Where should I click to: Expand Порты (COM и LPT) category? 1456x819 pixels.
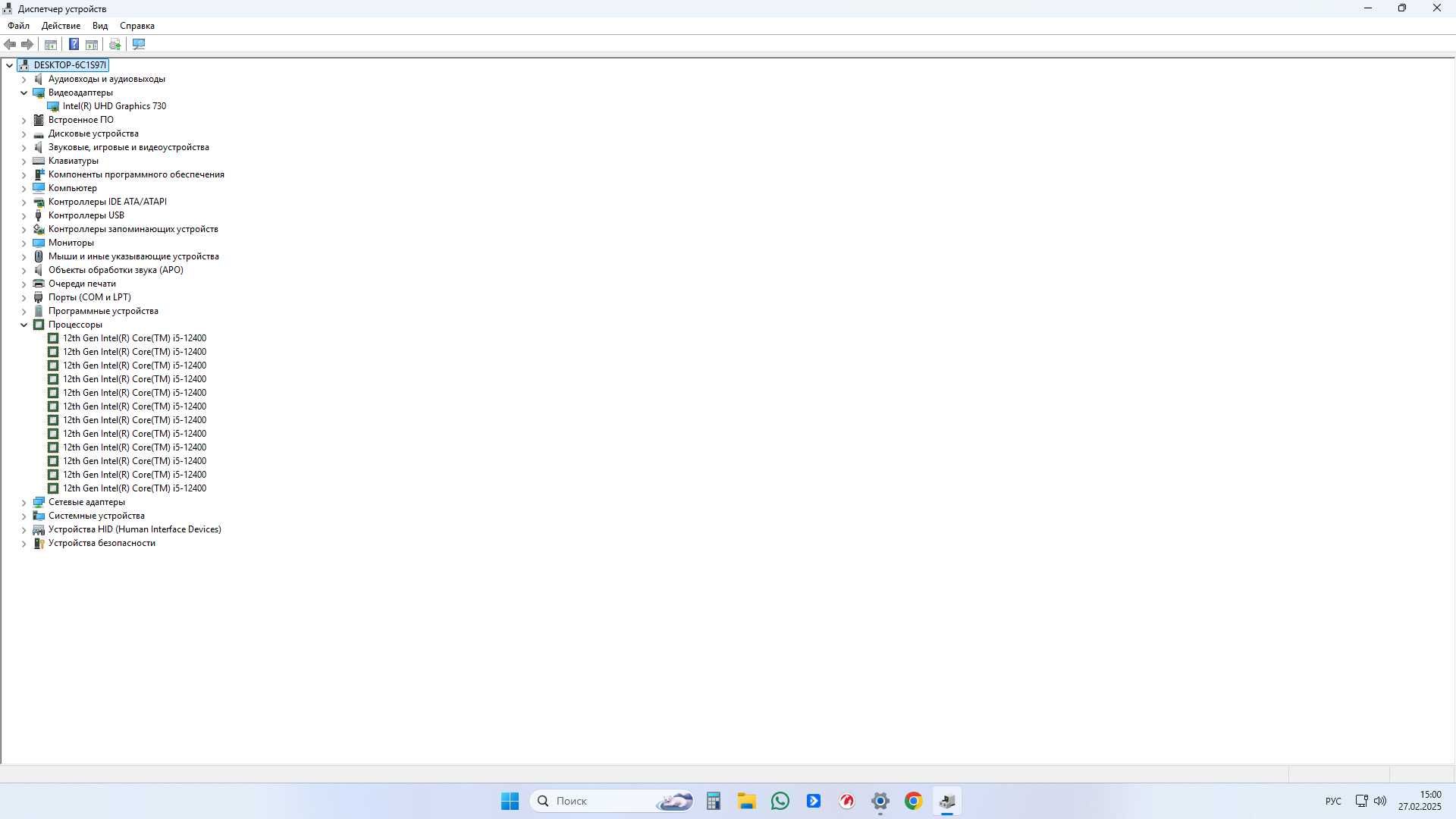point(24,297)
